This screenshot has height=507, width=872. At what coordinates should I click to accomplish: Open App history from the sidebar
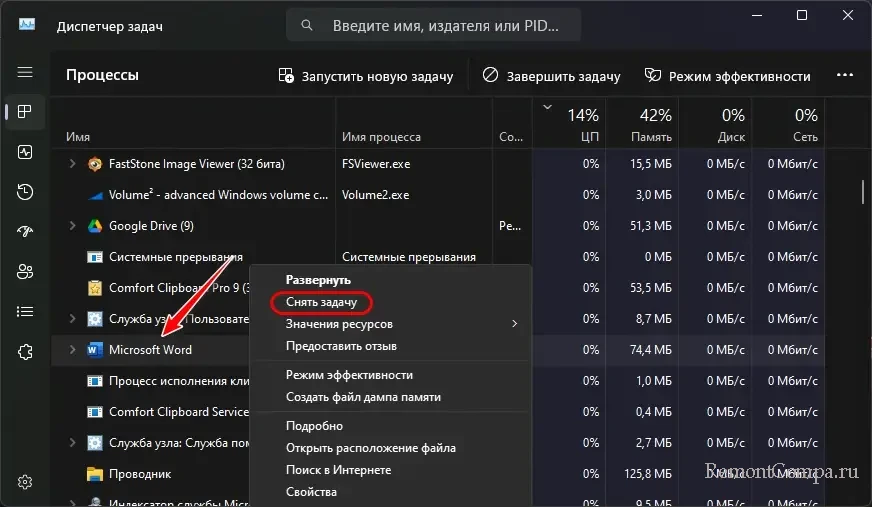click(25, 191)
